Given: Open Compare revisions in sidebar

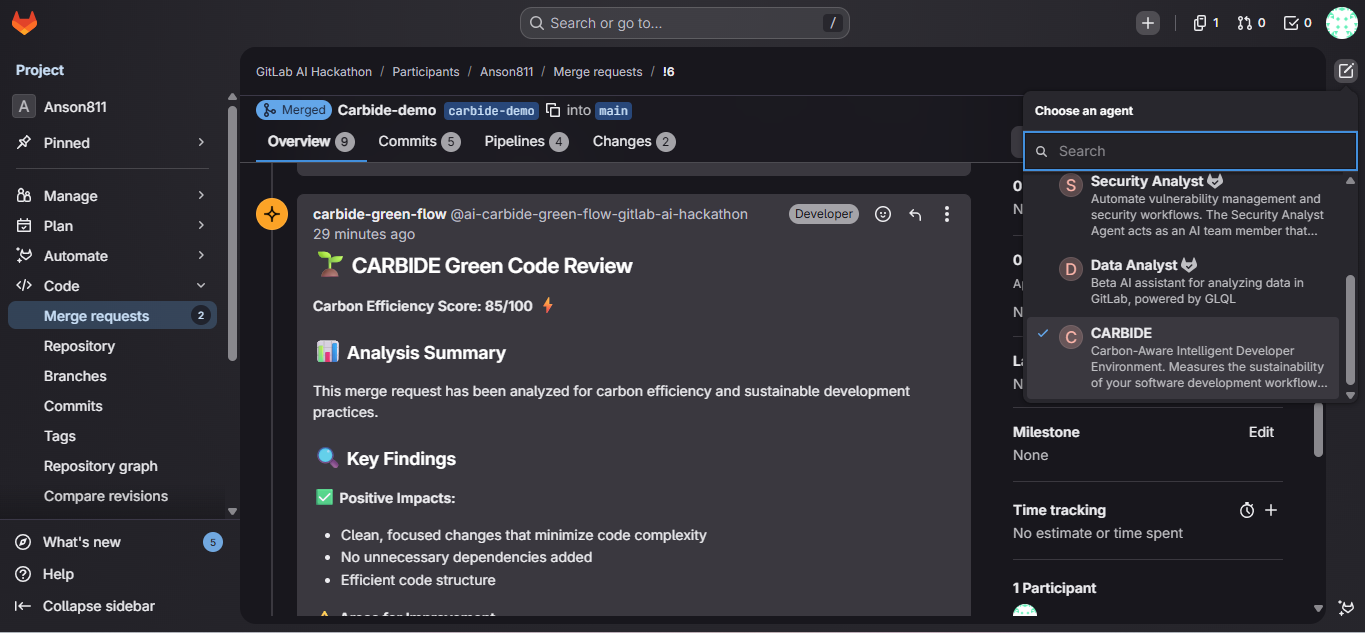Looking at the screenshot, I should [x=112, y=496].
